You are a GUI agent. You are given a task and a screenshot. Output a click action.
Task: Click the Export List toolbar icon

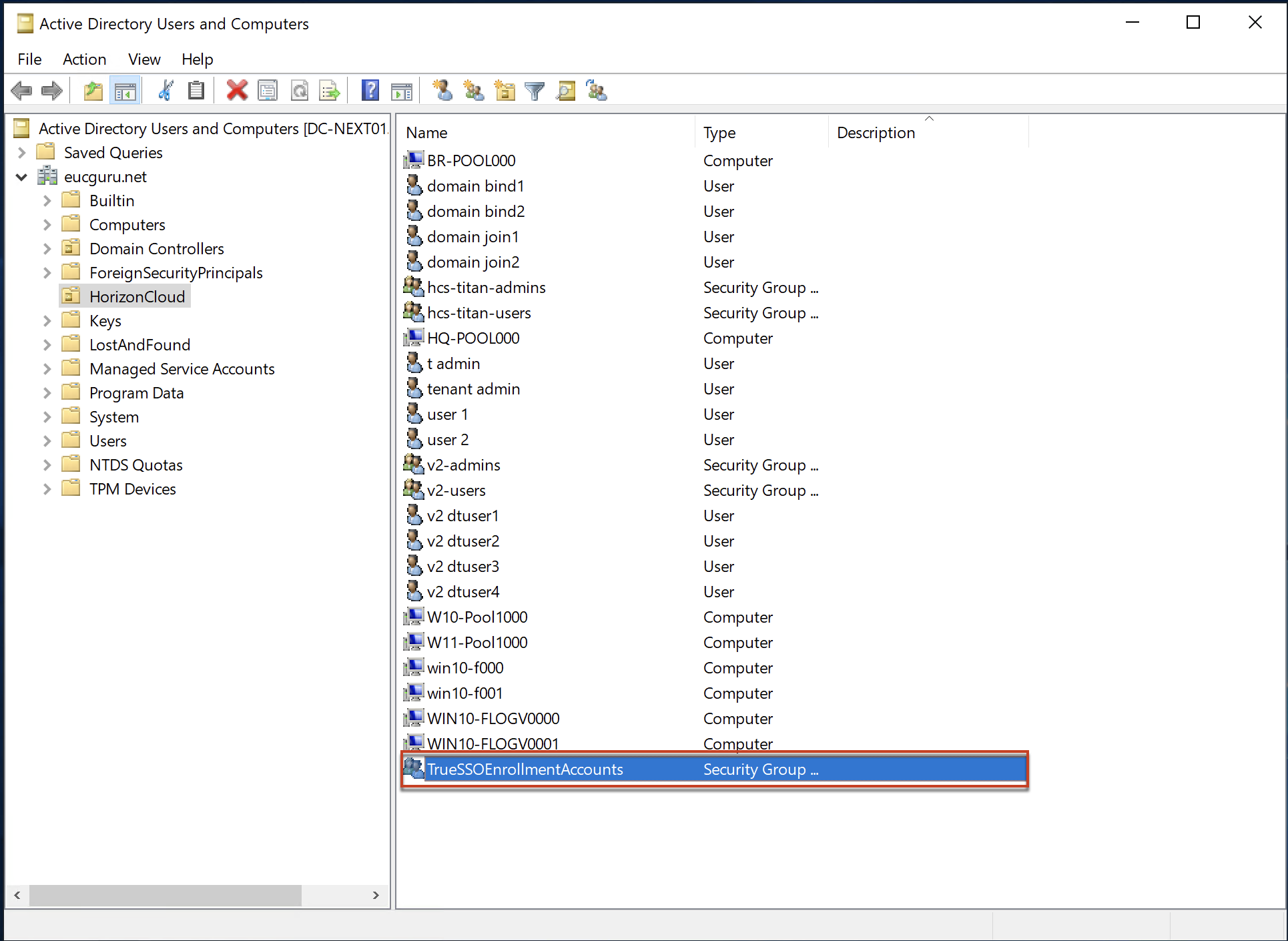pos(330,90)
